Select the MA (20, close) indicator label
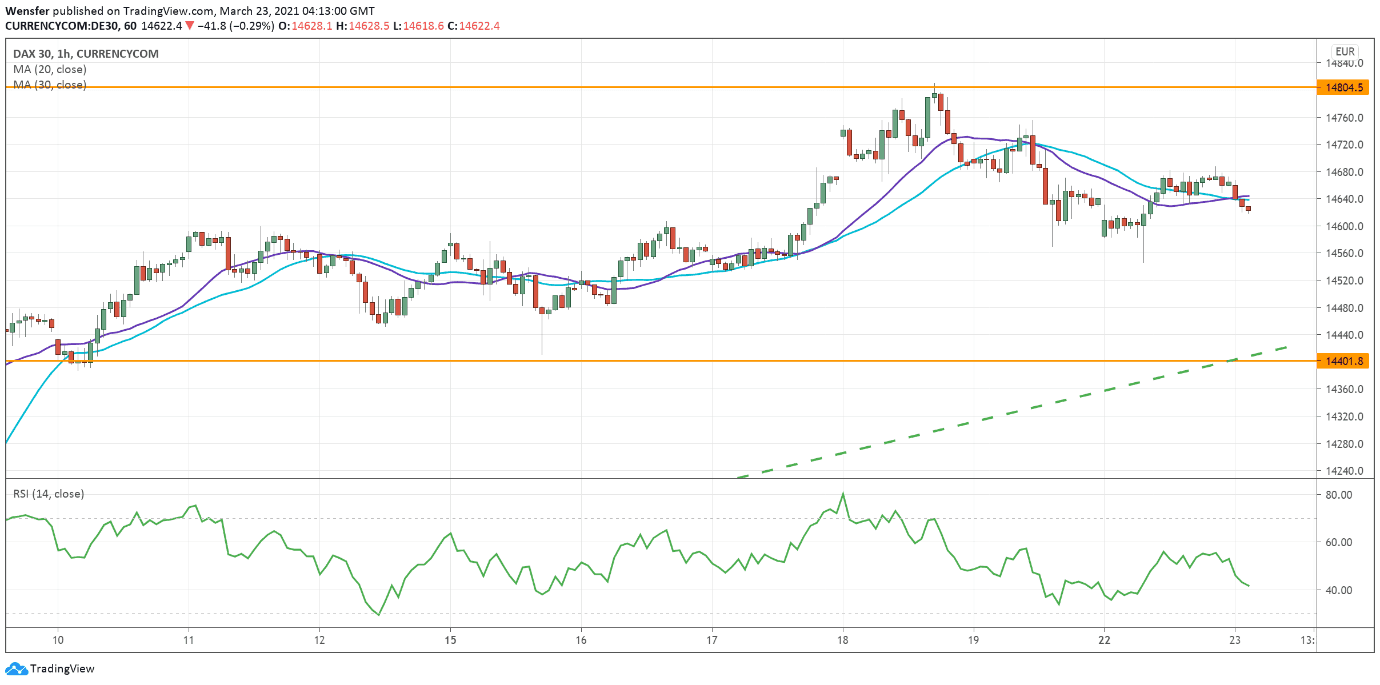 pos(49,69)
